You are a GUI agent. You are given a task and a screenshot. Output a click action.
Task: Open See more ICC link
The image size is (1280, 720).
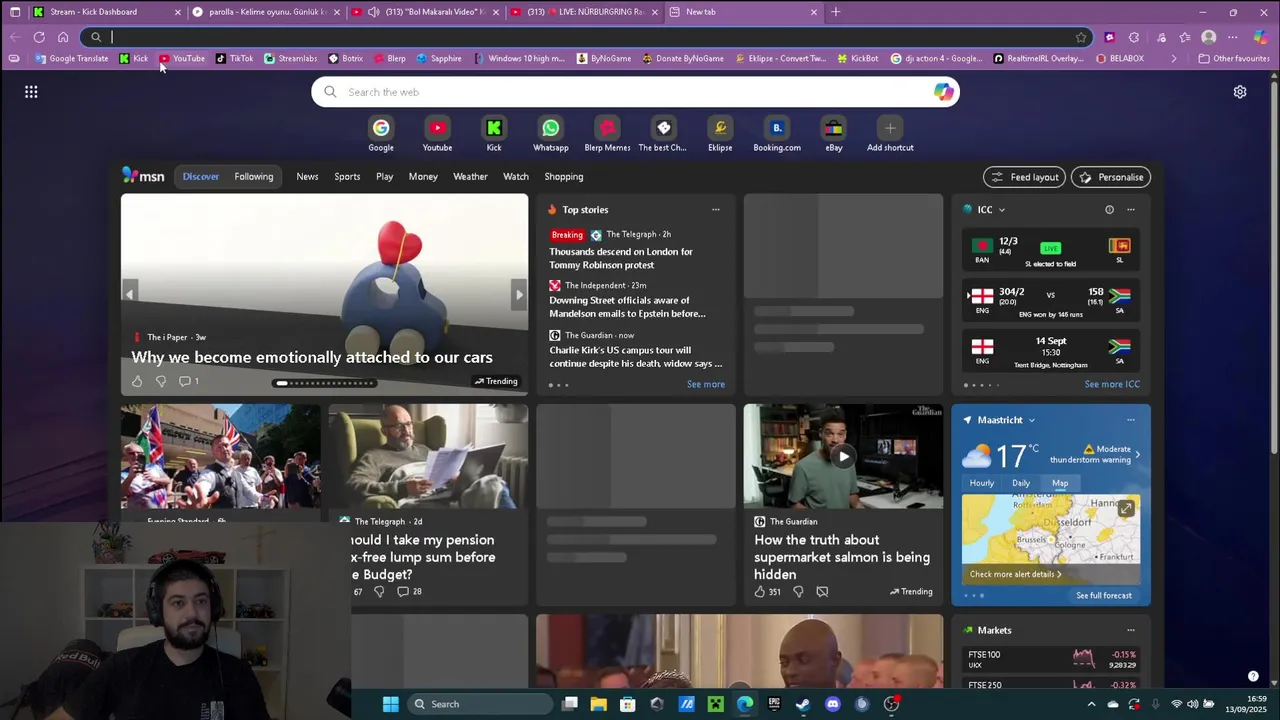tap(1112, 384)
